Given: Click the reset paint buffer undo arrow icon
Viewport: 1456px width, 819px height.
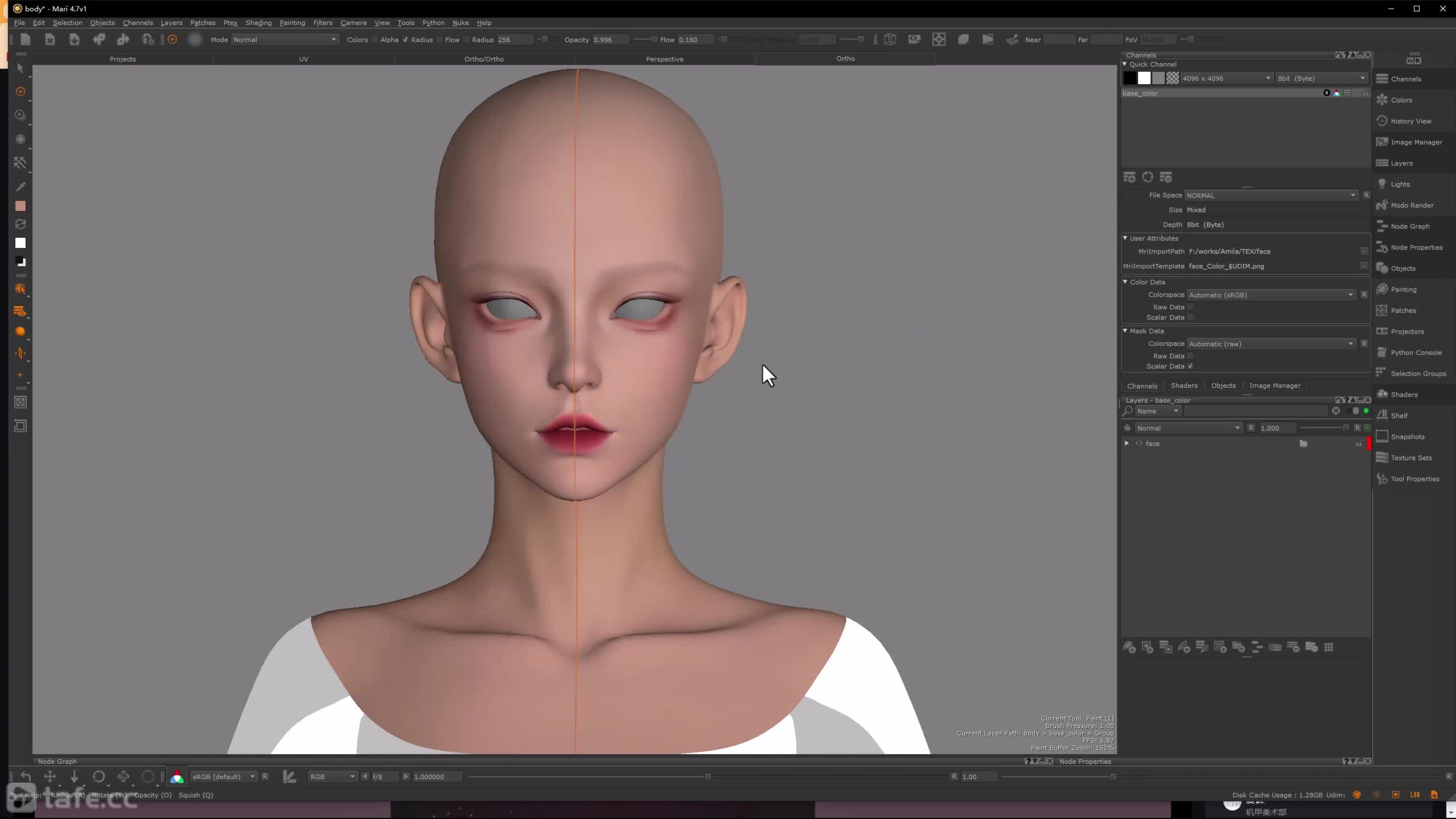Looking at the screenshot, I should [26, 777].
